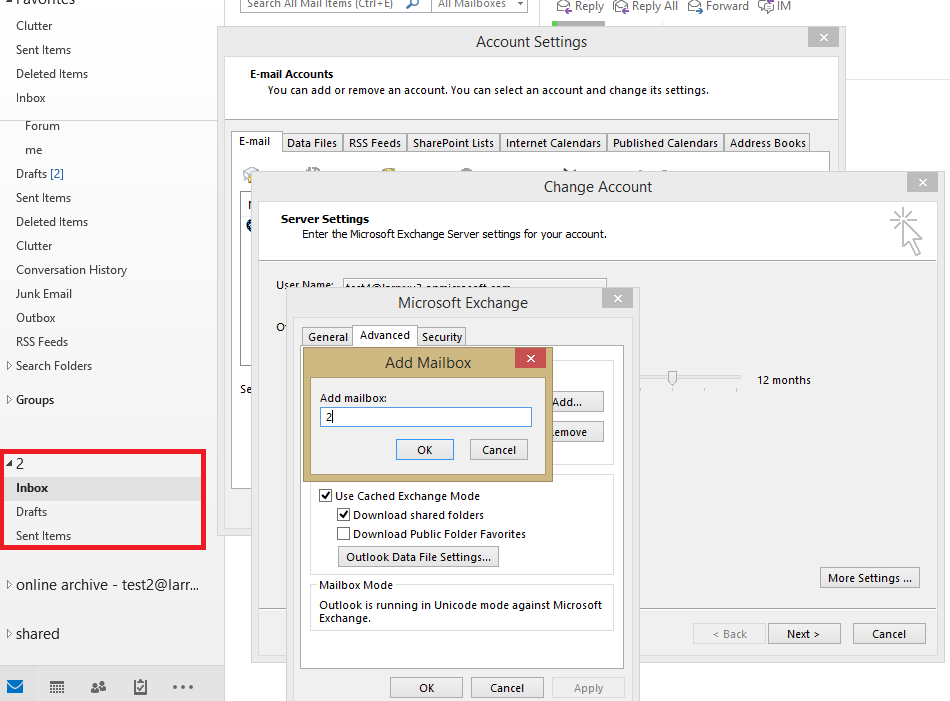Click OK in Microsoft Exchange dialog

click(427, 688)
